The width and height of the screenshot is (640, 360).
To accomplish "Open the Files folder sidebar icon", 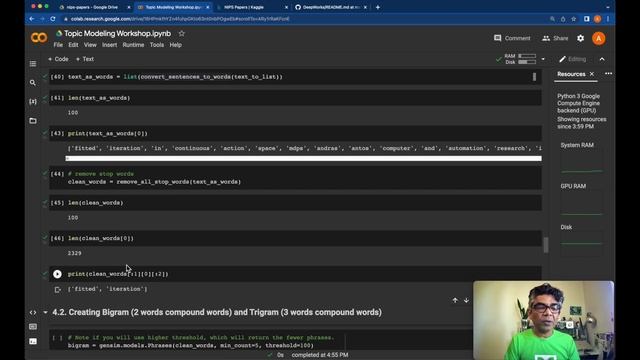I will (33, 120).
